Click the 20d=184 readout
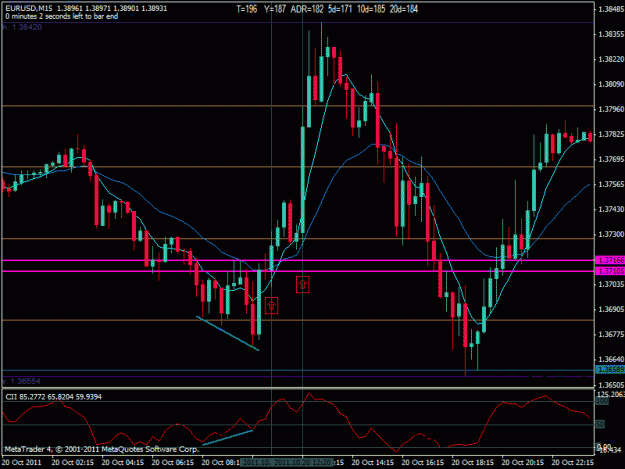This screenshot has width=625, height=469. pyautogui.click(x=404, y=9)
